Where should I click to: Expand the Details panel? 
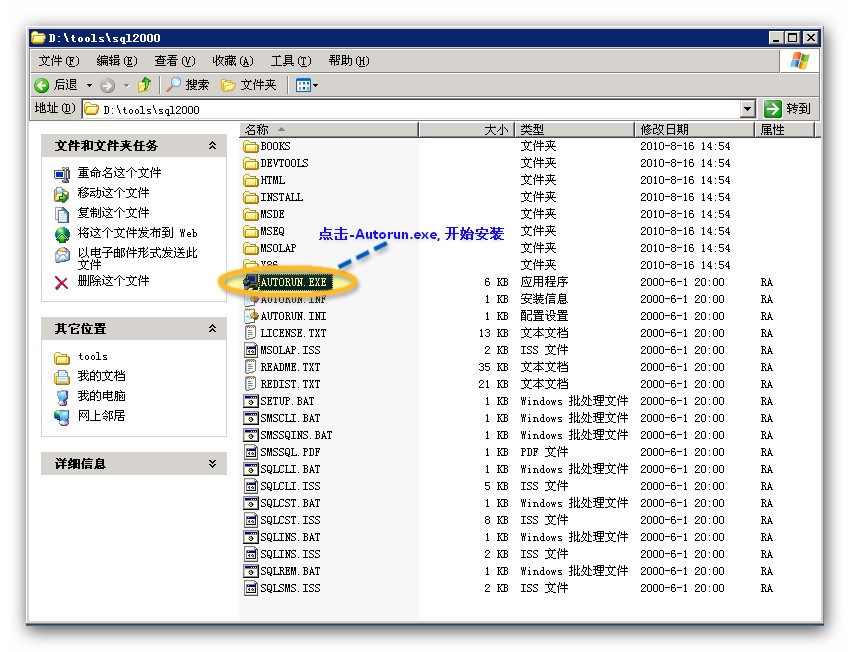[212, 464]
